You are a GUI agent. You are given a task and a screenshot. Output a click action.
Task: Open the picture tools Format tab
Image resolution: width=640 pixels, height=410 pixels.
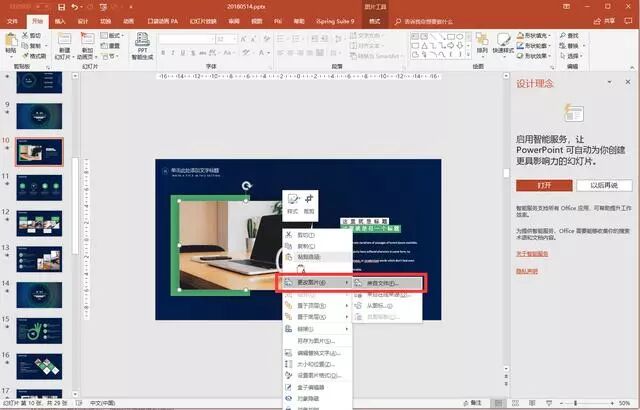(374, 21)
